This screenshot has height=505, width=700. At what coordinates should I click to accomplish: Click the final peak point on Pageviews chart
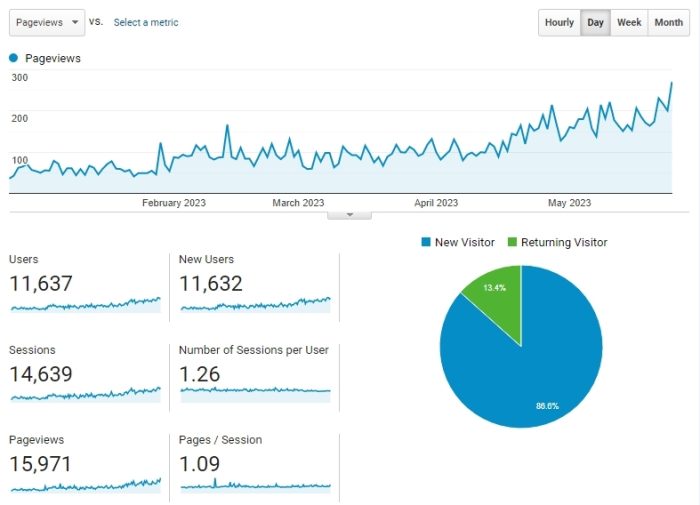point(671,83)
